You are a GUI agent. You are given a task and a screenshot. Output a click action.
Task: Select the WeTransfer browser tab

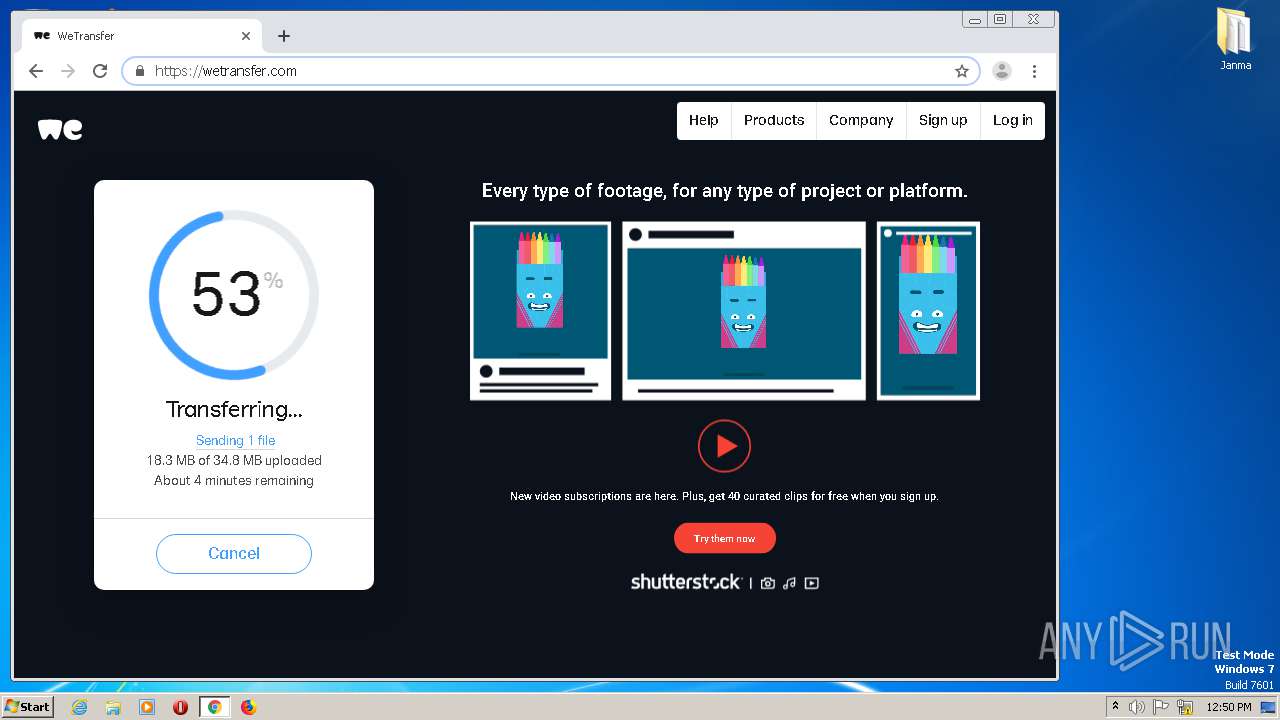142,36
